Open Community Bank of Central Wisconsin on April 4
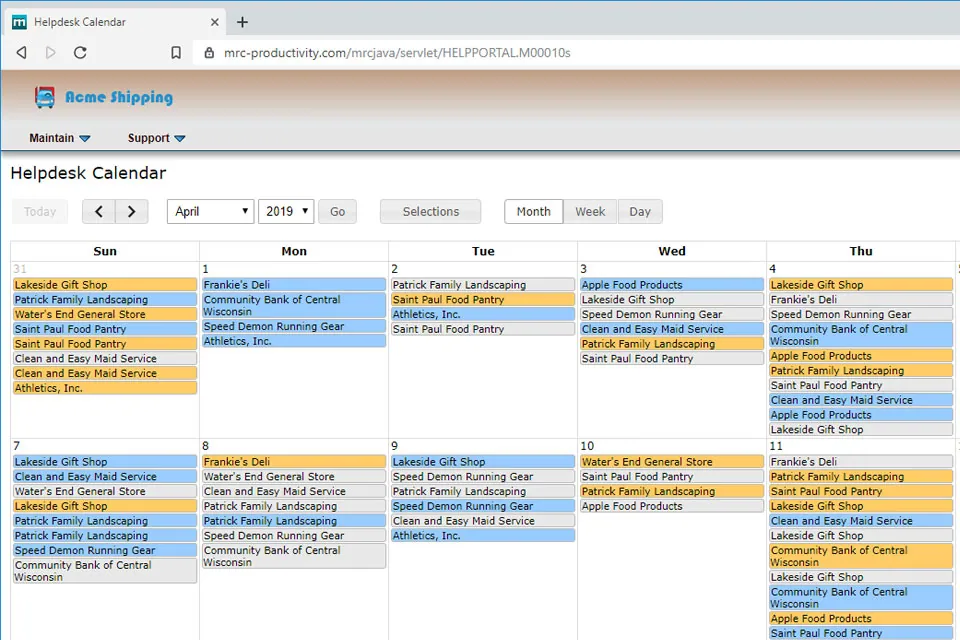The width and height of the screenshot is (960, 640). [861, 335]
